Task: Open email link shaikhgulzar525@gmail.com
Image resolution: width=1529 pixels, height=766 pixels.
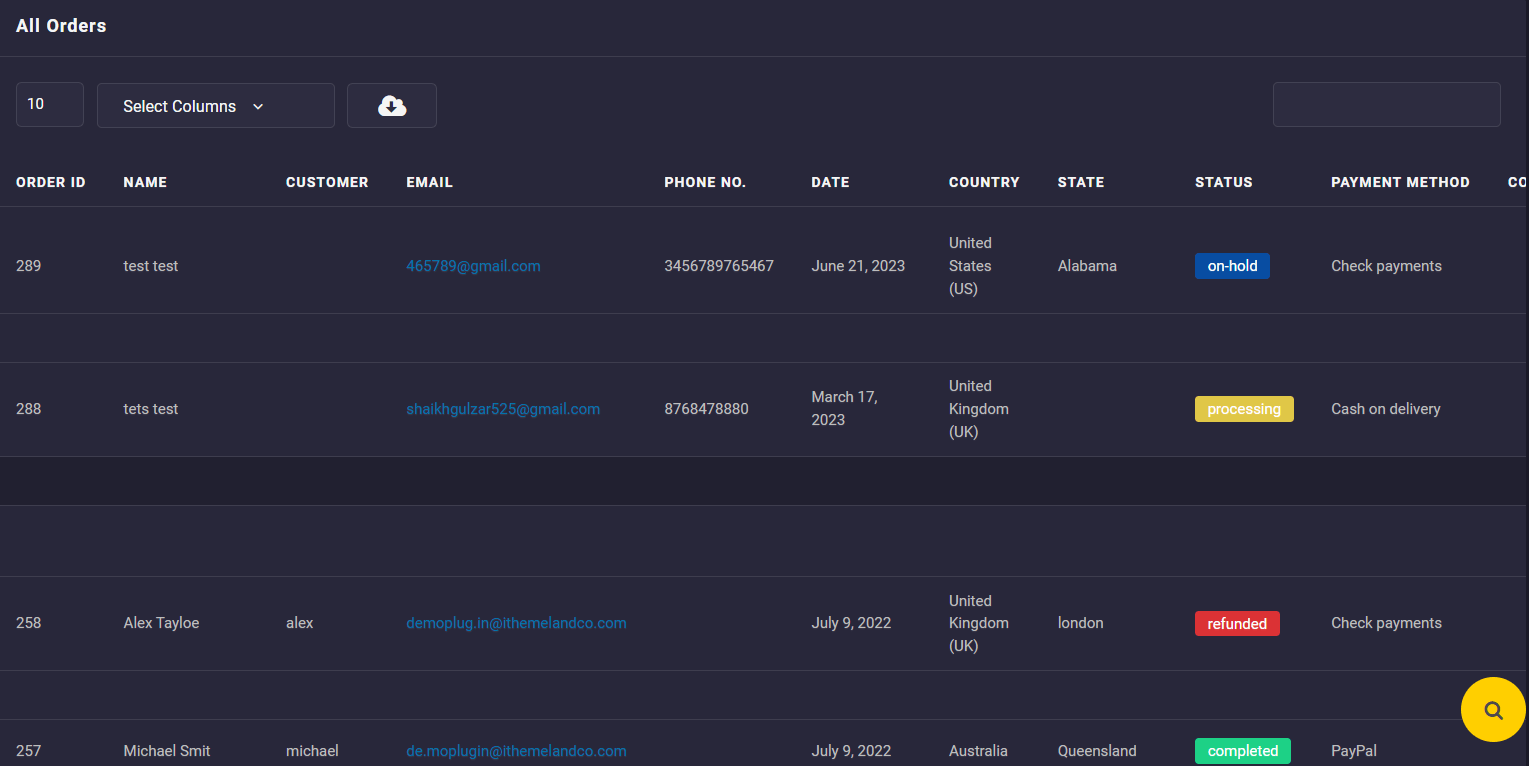Action: pos(503,409)
